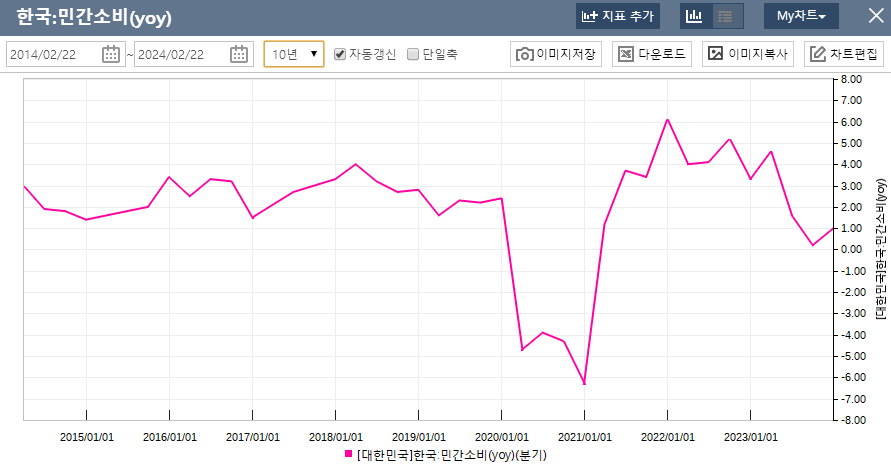The image size is (891, 472).
Task: Open the end date calendar picker
Action: tap(239, 54)
